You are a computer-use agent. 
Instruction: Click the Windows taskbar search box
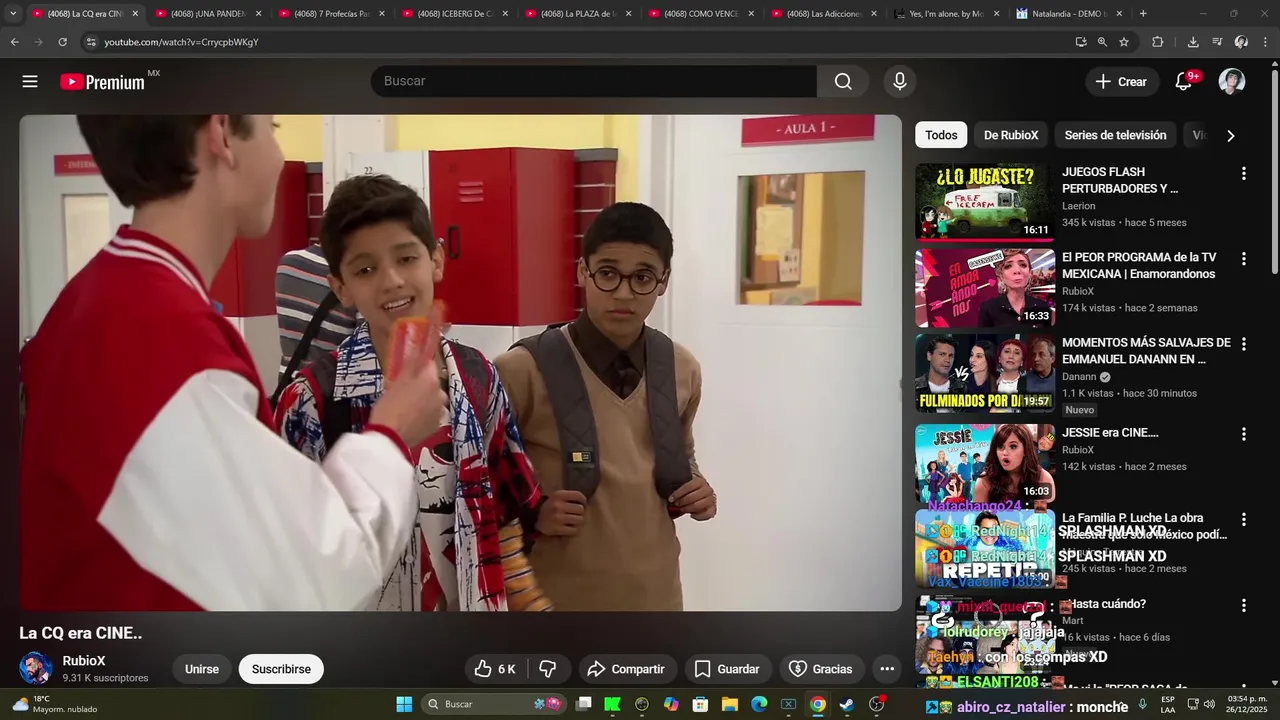pos(494,704)
